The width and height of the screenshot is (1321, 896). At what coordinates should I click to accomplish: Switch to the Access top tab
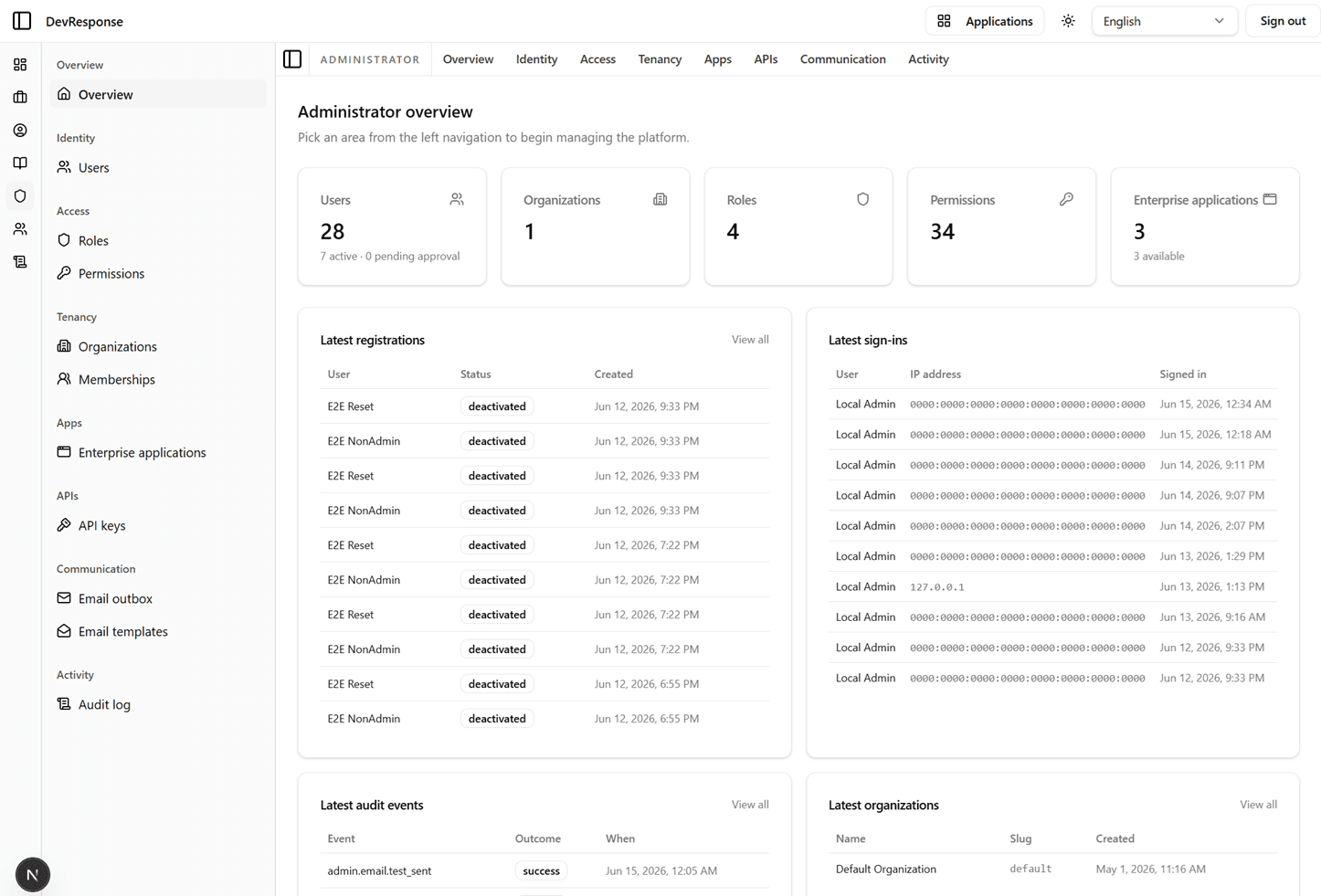click(x=597, y=59)
